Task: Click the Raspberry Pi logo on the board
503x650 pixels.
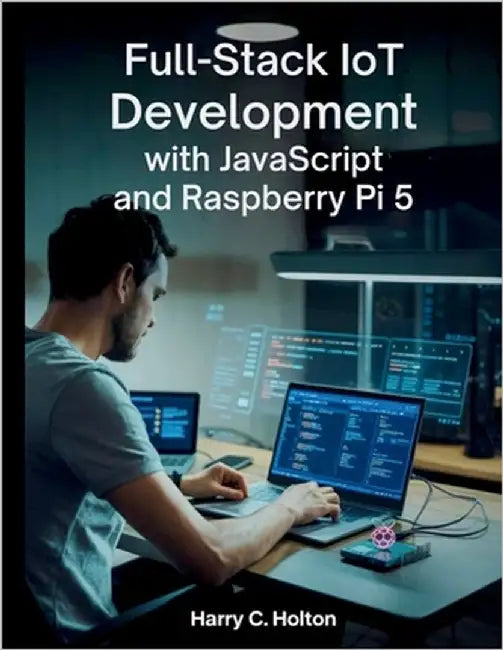Action: [383, 537]
